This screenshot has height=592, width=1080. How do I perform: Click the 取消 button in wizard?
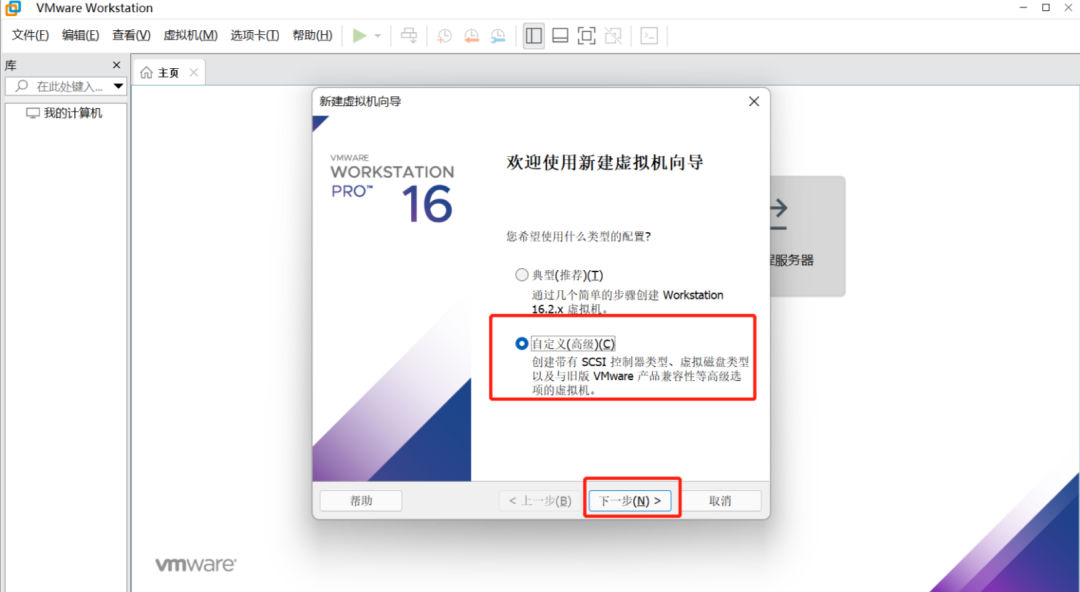pyautogui.click(x=720, y=501)
